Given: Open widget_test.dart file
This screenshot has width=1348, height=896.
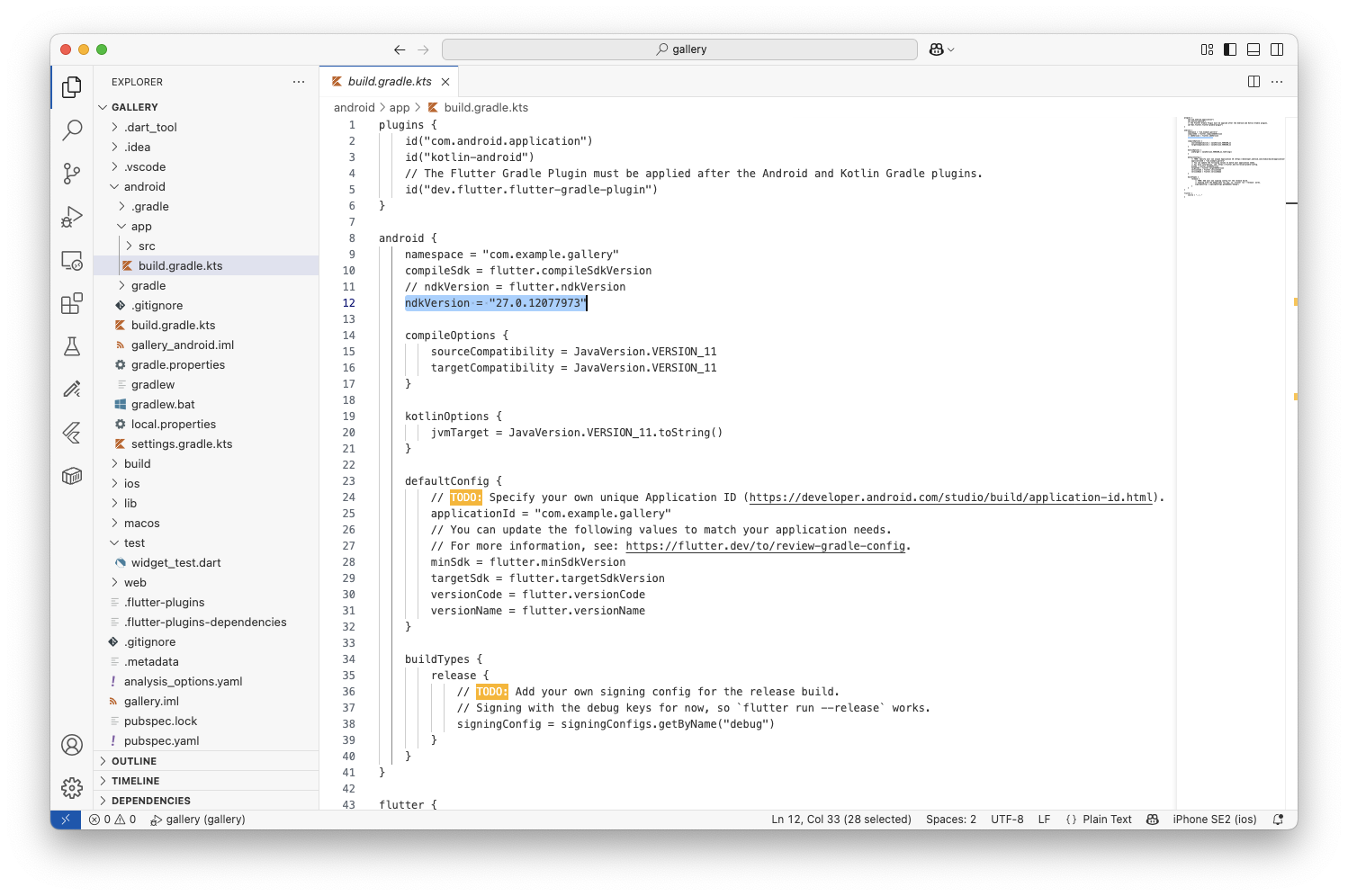Looking at the screenshot, I should click(206, 562).
